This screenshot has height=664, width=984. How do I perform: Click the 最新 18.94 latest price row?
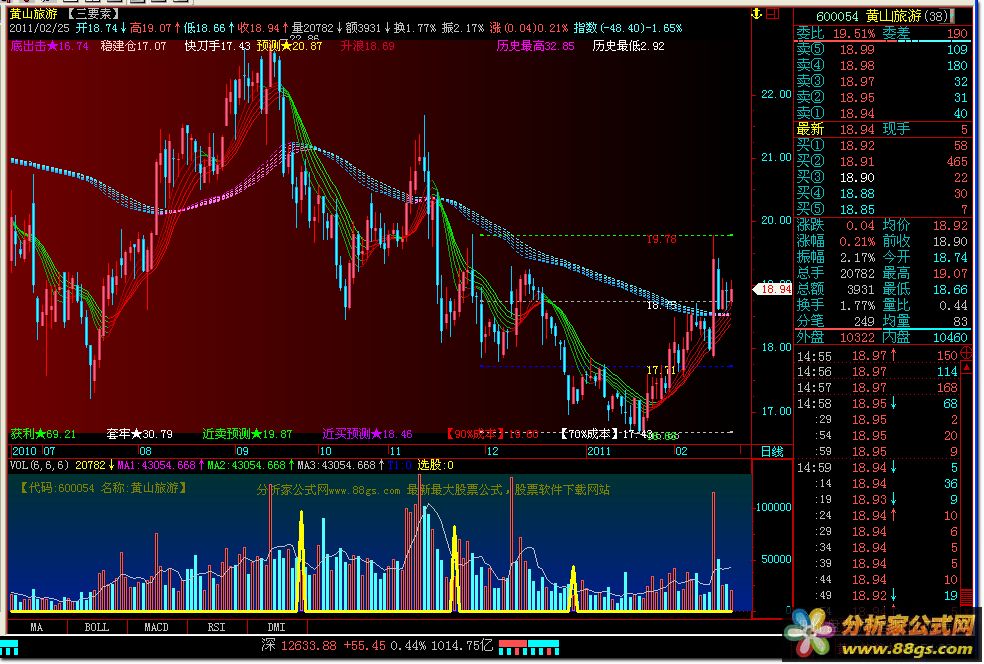tap(836, 129)
